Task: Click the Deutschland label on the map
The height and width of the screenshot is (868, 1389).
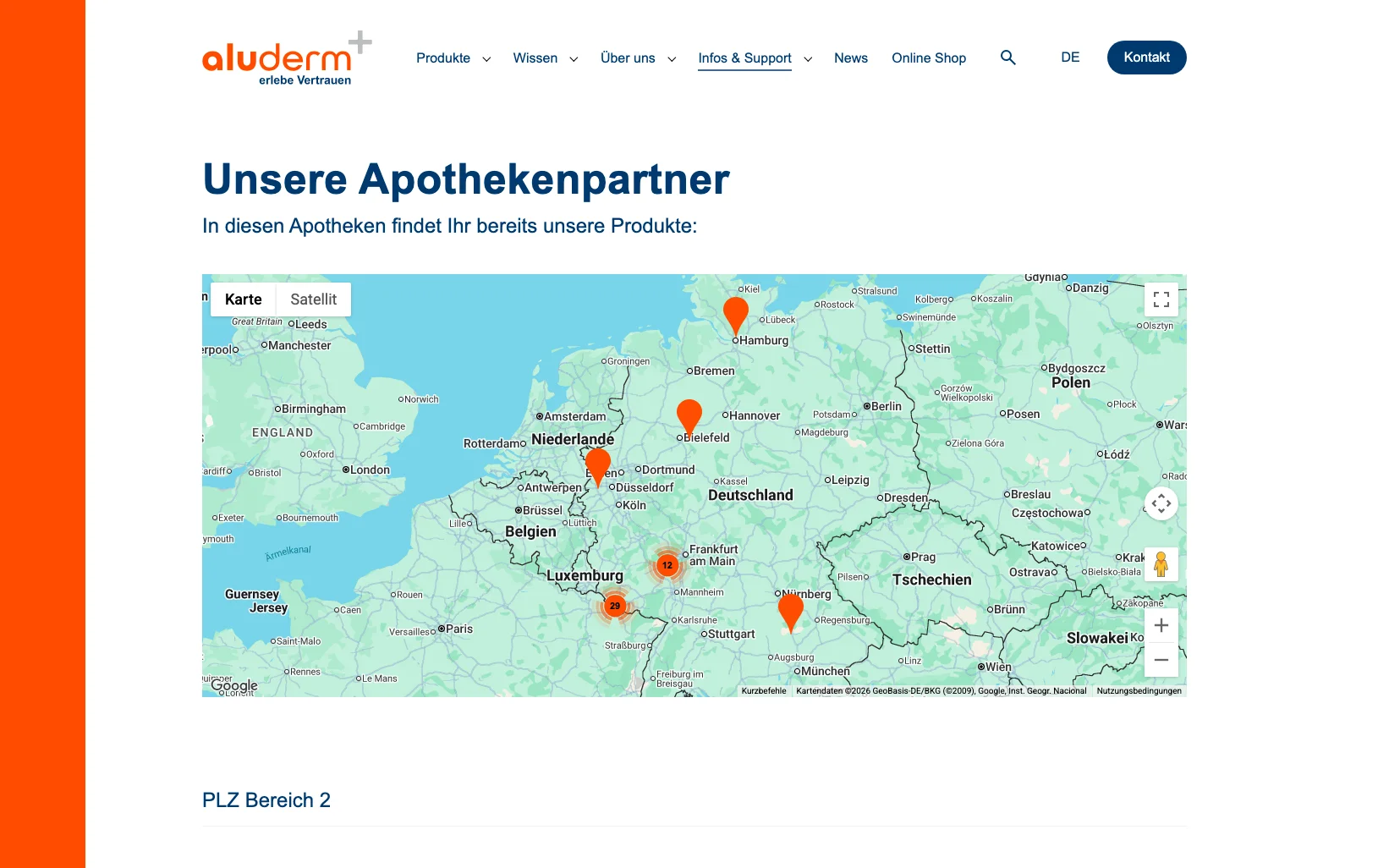Action: click(x=750, y=496)
